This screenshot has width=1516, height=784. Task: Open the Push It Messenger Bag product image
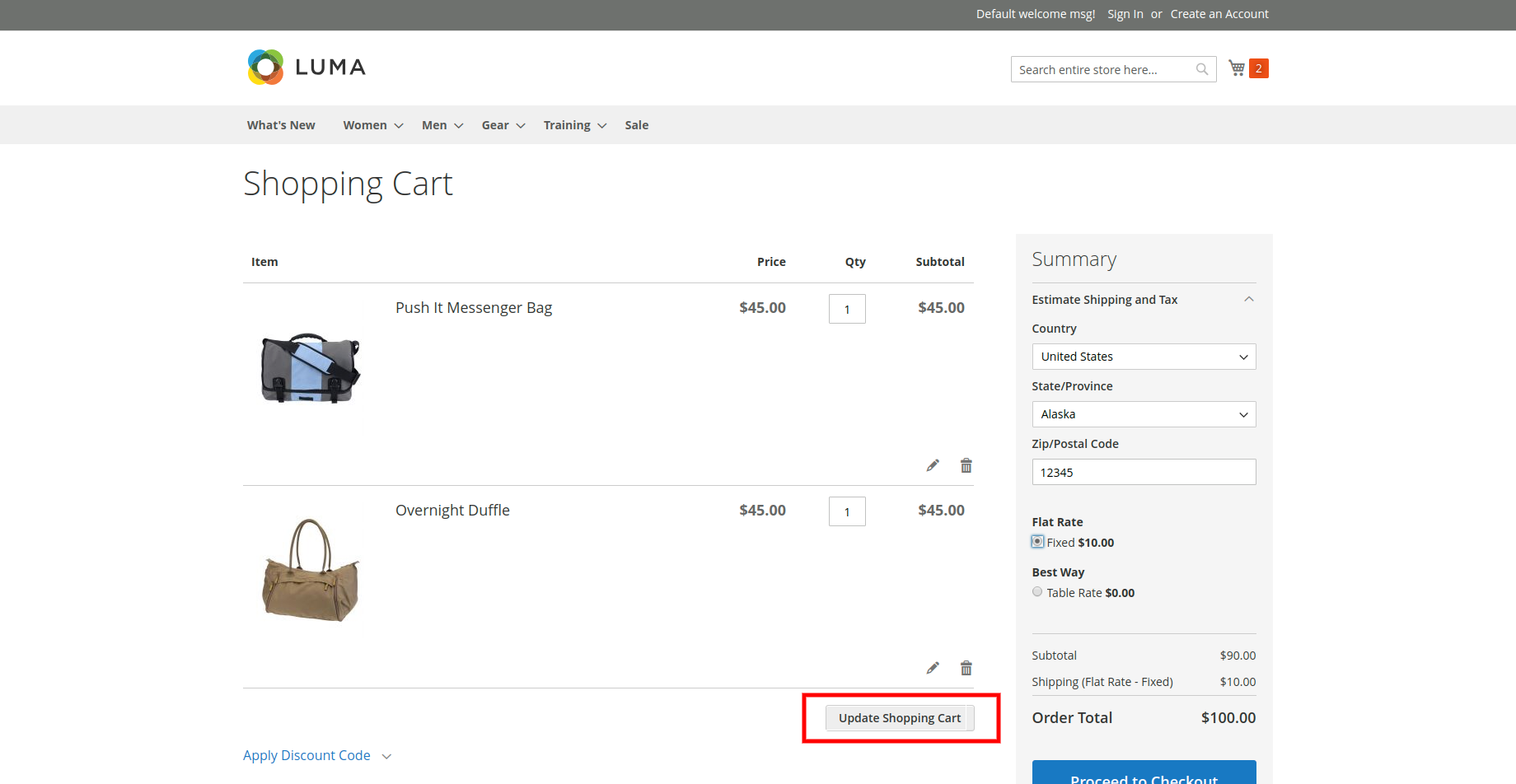click(309, 368)
